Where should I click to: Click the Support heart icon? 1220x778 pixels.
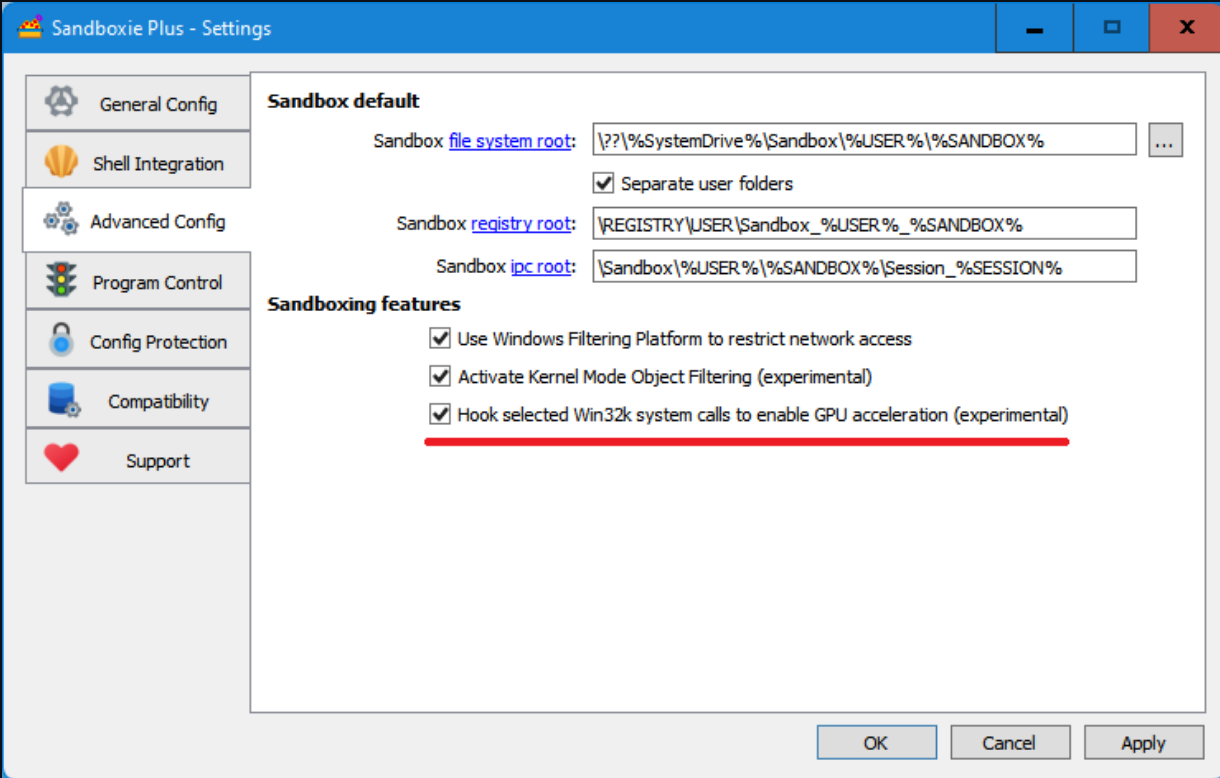(61, 459)
